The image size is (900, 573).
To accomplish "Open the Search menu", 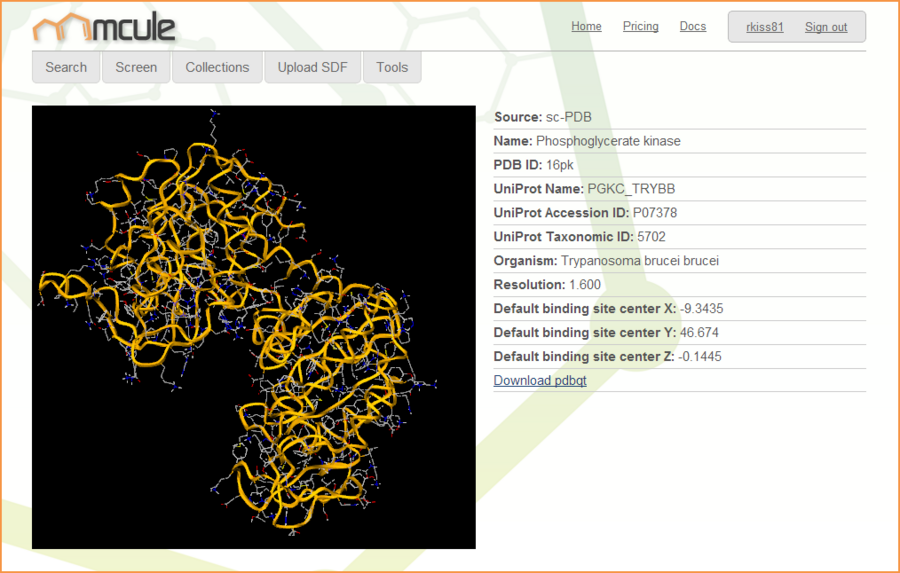I will pos(66,67).
